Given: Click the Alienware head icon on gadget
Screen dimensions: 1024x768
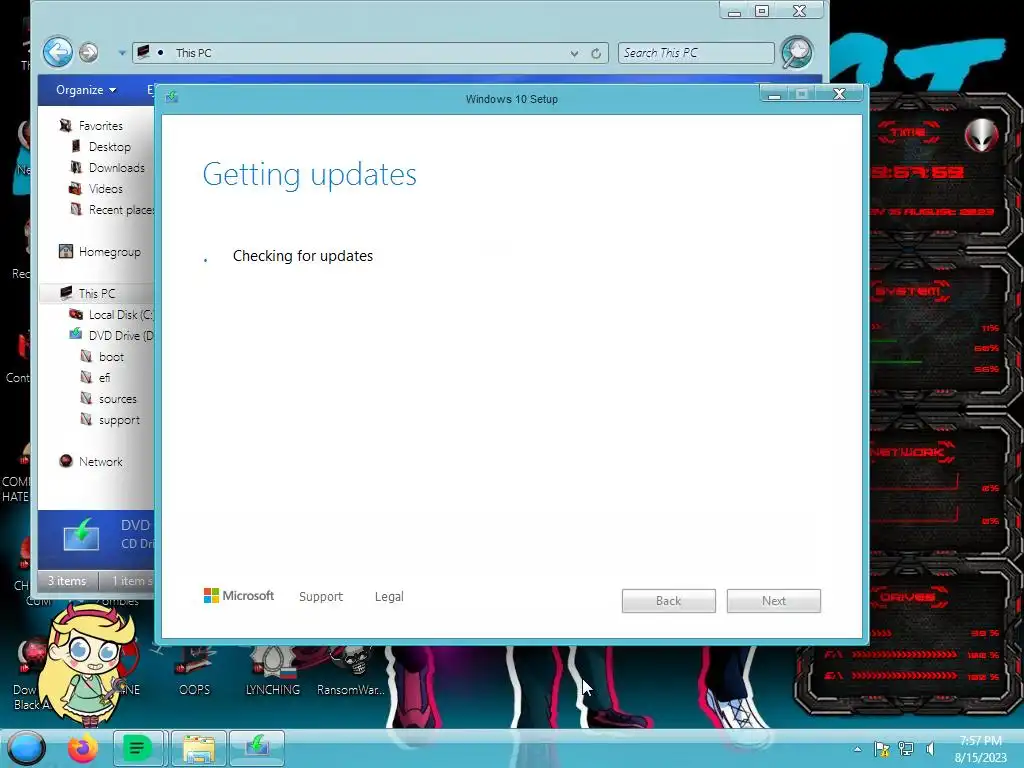Looking at the screenshot, I should pos(982,136).
